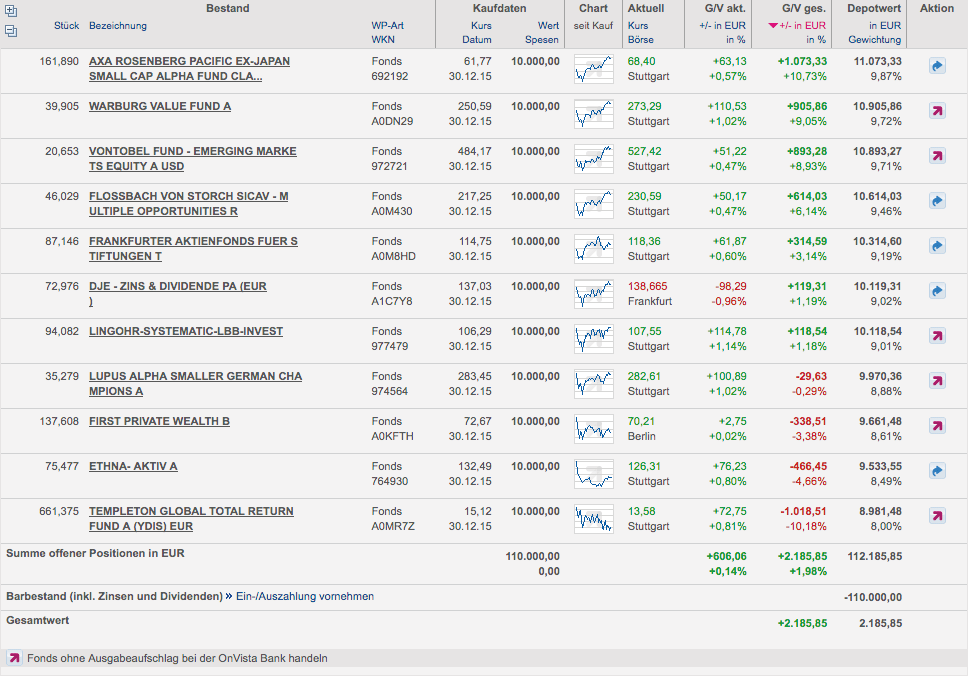Open chart thumbnail for Frankfurter Aktienfonds
970x677 pixels.
(x=594, y=249)
